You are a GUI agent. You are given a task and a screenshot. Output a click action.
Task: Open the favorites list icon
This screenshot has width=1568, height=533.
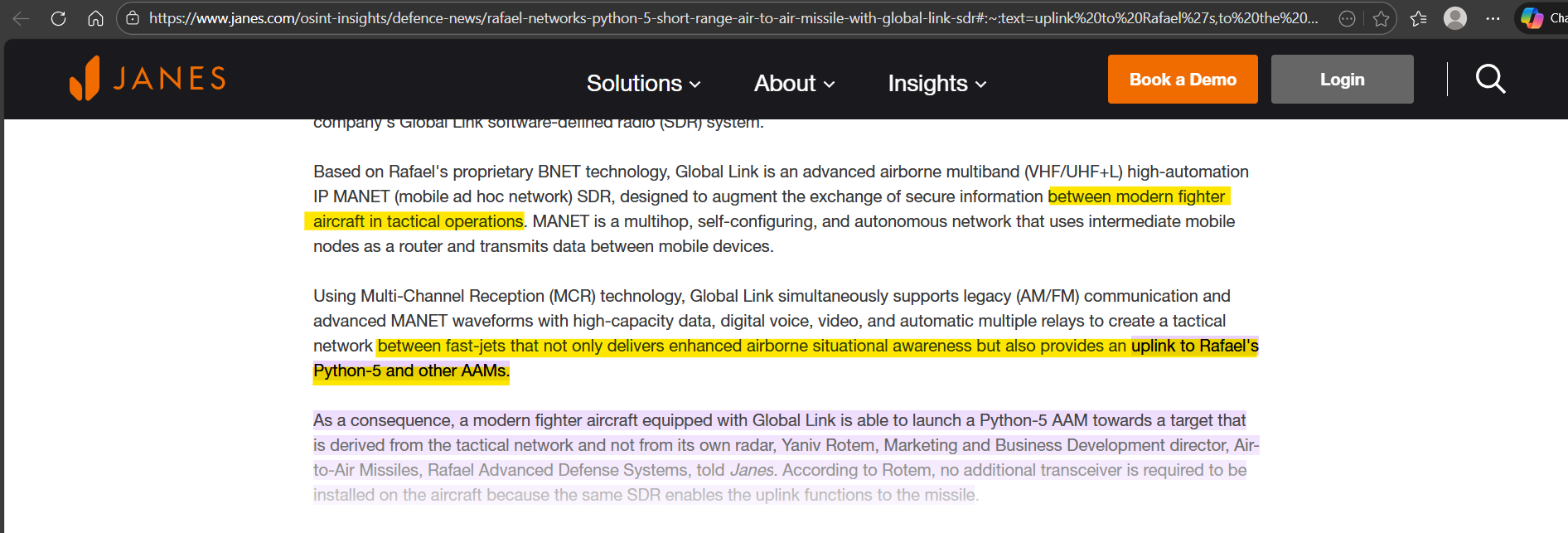(1418, 18)
